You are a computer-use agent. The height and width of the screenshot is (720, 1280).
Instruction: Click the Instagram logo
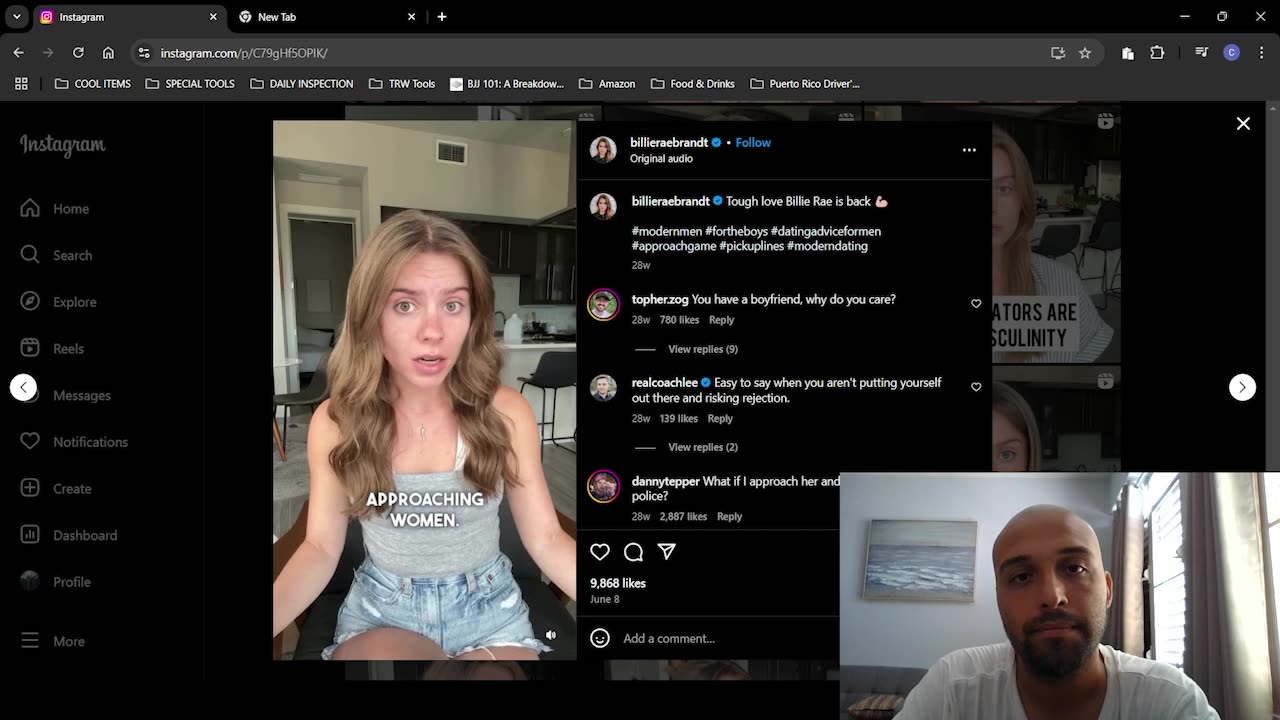(62, 146)
